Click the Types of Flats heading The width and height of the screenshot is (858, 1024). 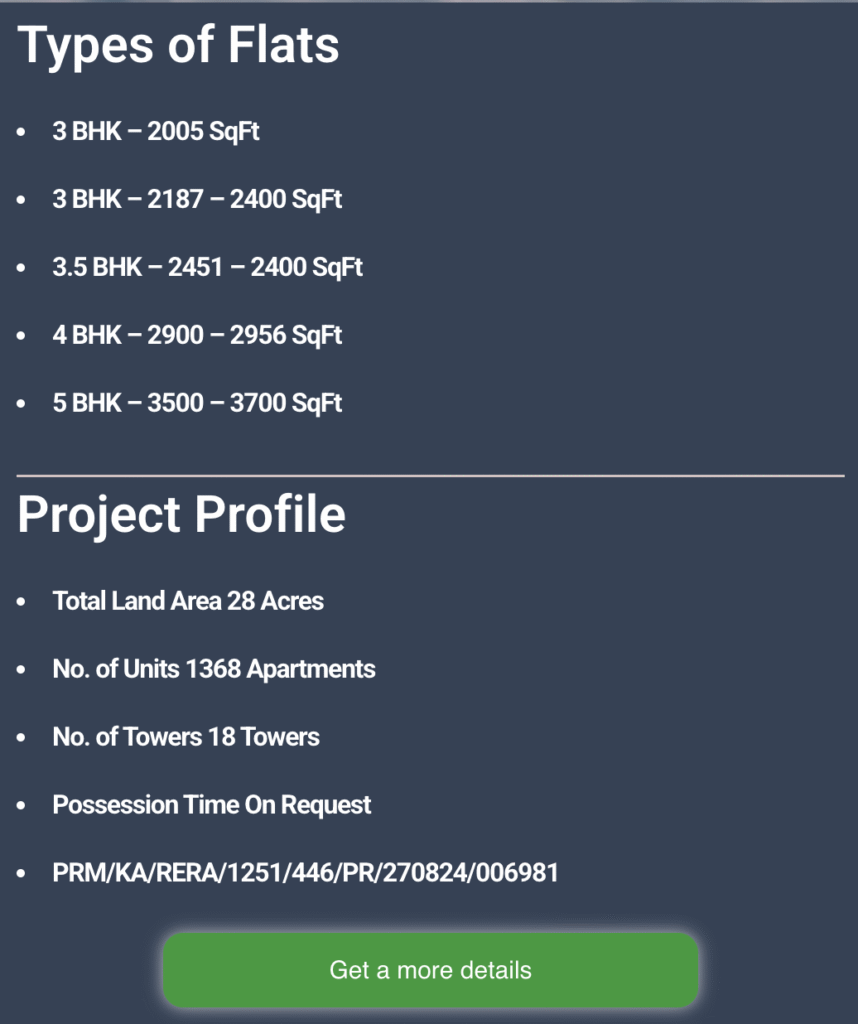tap(178, 46)
